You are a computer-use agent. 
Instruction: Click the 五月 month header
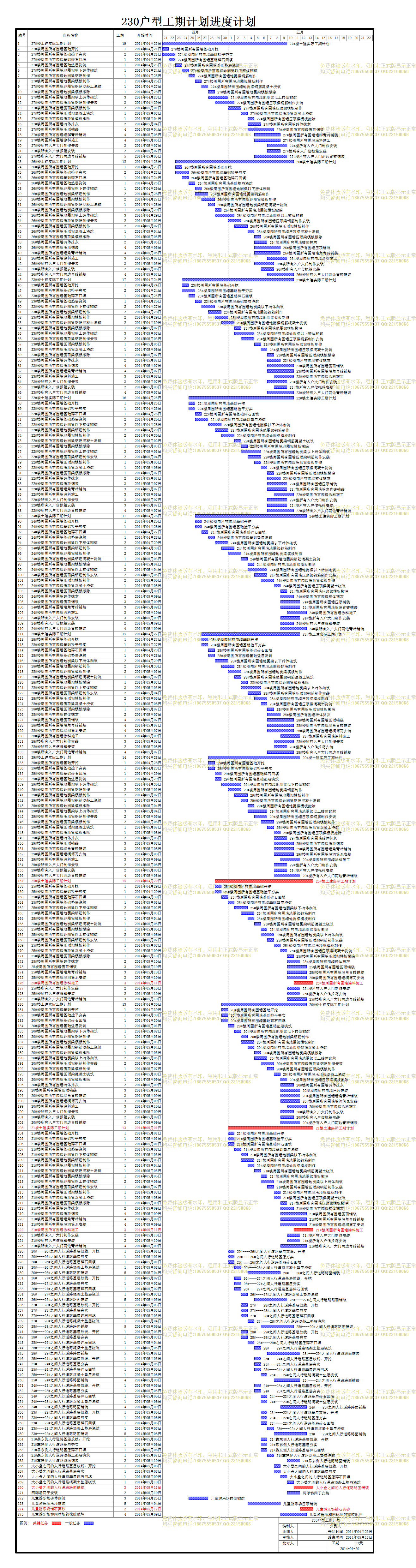pyautogui.click(x=300, y=32)
